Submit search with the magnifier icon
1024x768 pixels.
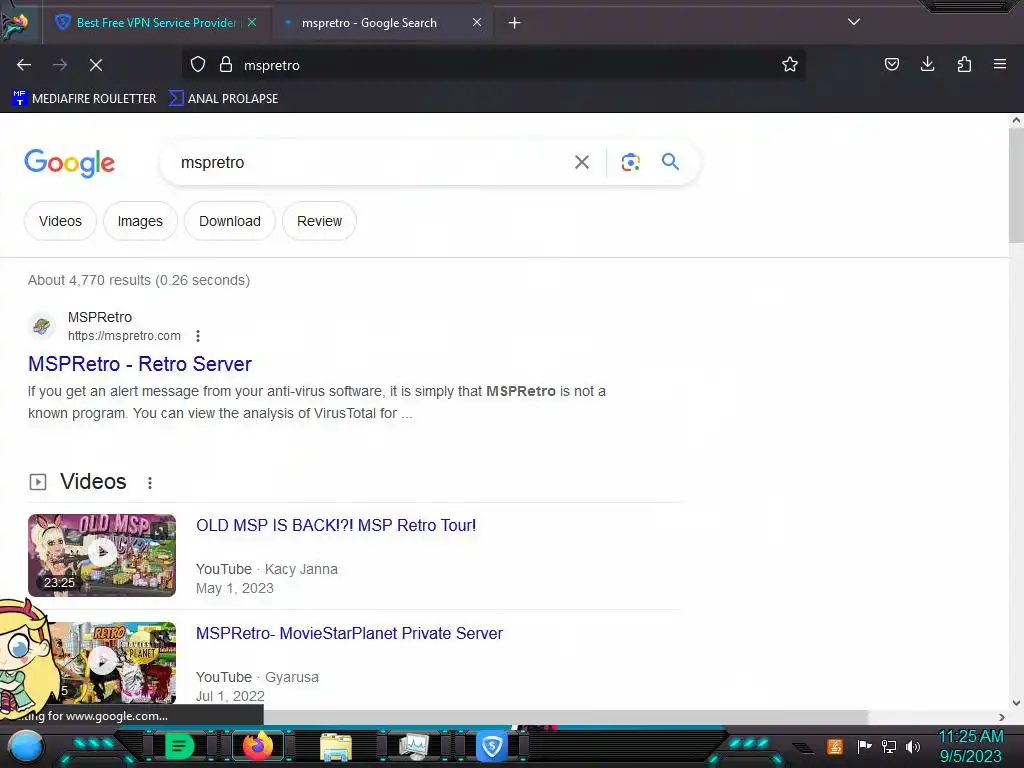[x=670, y=162]
